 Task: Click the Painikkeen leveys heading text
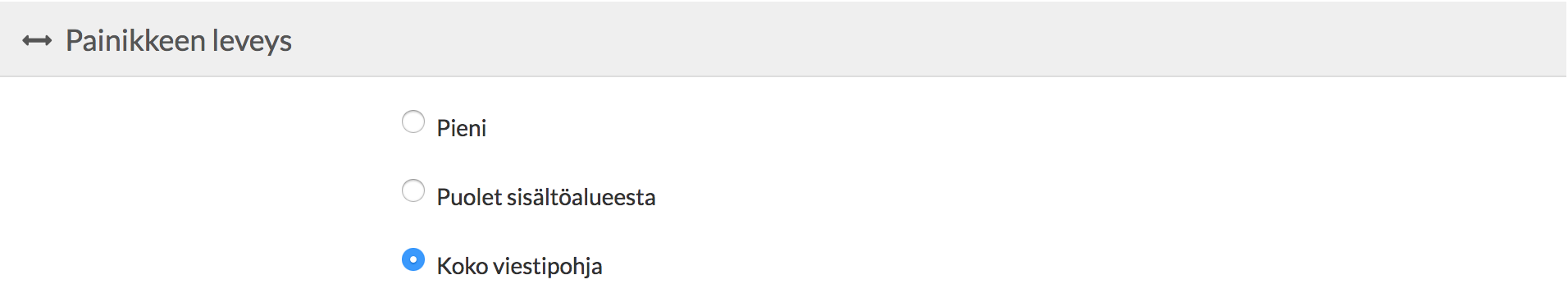tap(179, 41)
